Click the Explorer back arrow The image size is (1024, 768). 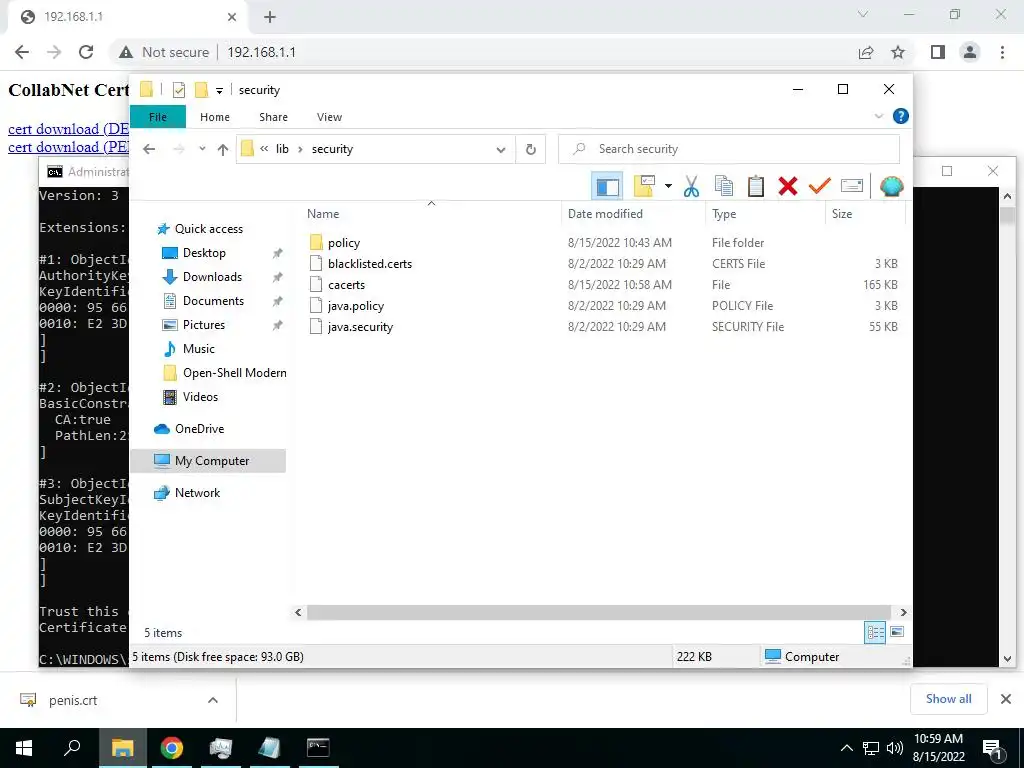[149, 150]
